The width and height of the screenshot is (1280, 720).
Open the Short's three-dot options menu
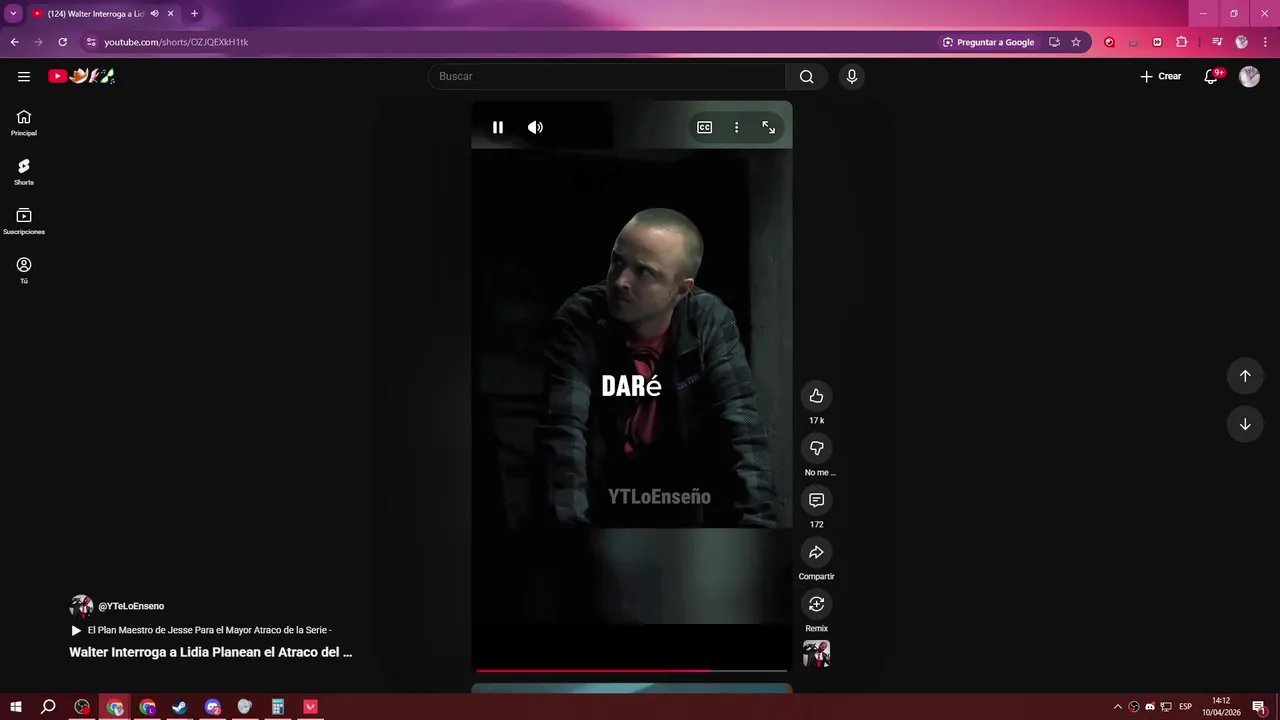[737, 127]
